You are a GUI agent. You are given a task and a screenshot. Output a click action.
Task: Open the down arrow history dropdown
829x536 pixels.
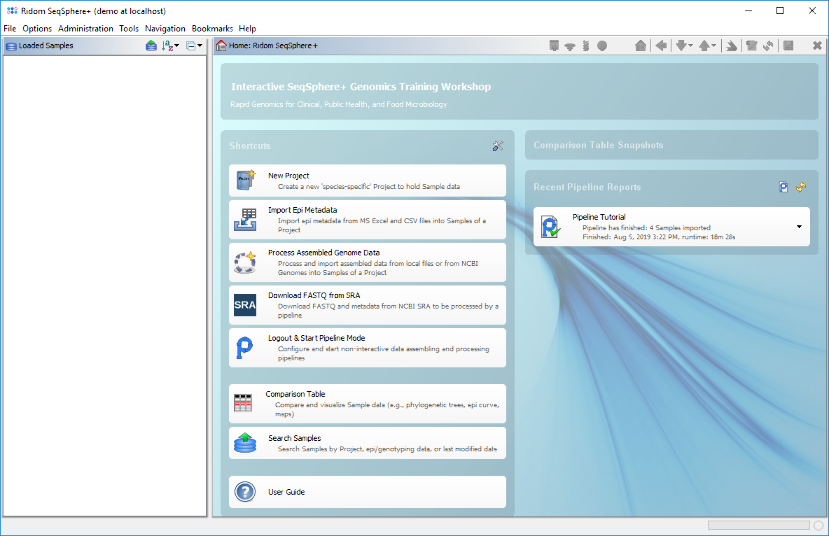690,46
